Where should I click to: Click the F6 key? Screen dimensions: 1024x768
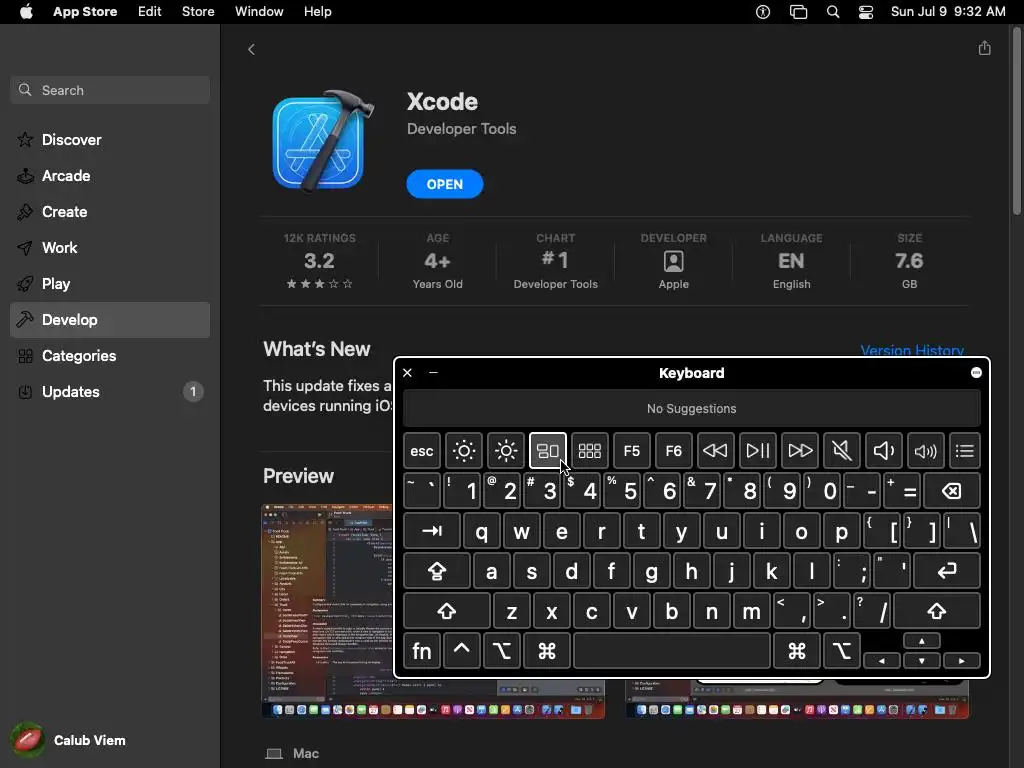(x=673, y=451)
